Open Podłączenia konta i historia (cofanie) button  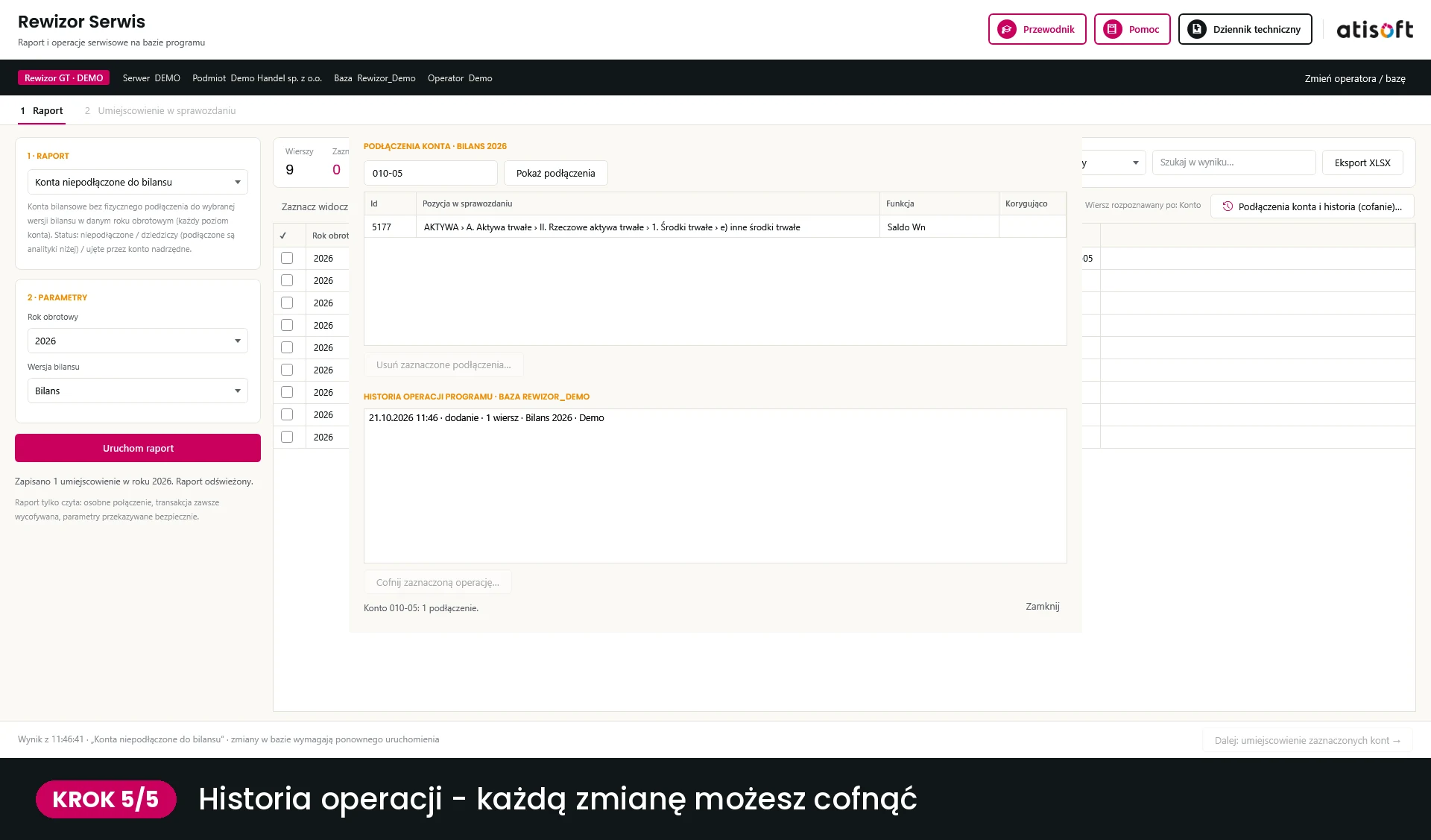point(1312,206)
